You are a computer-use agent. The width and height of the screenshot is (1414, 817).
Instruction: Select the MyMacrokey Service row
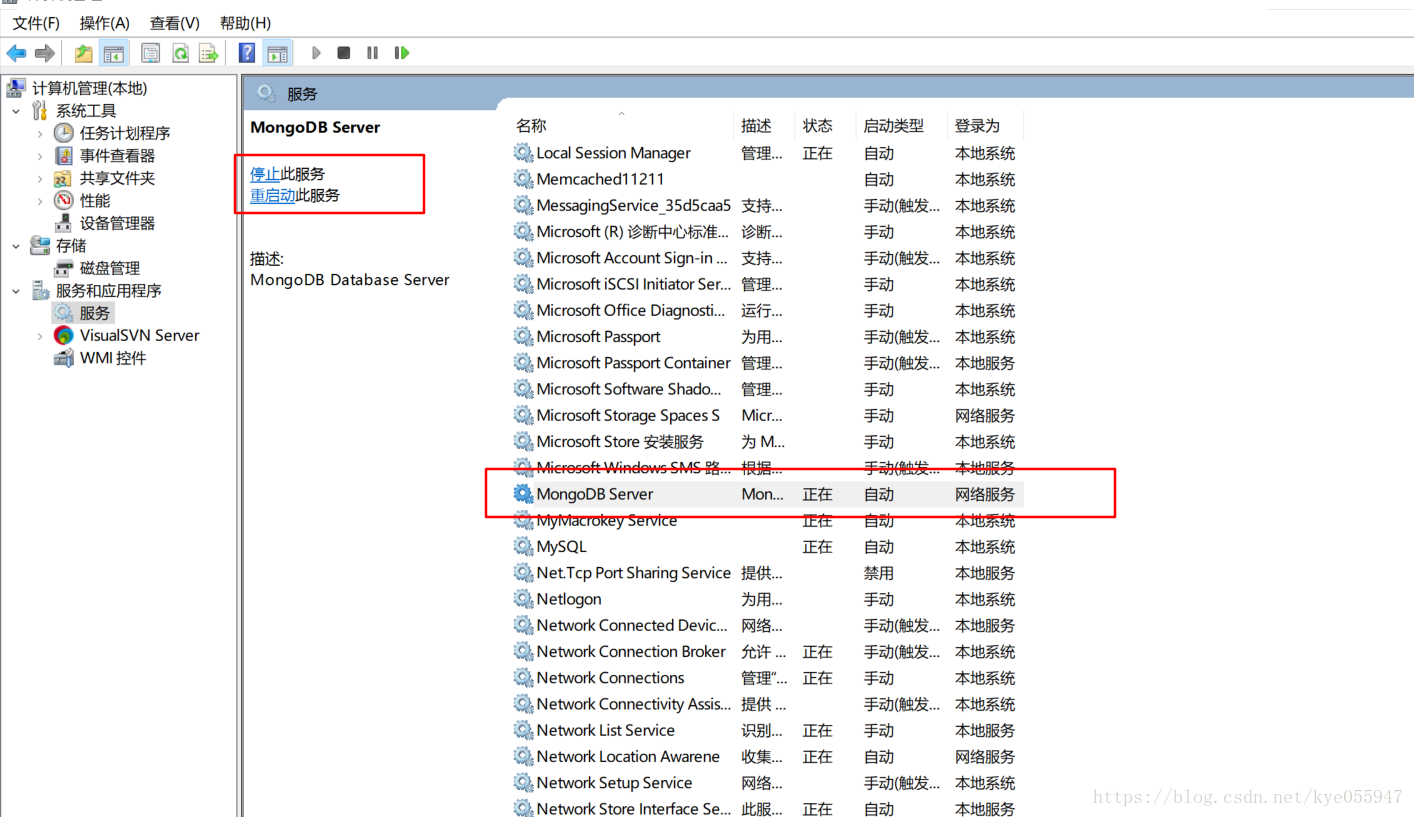point(766,520)
